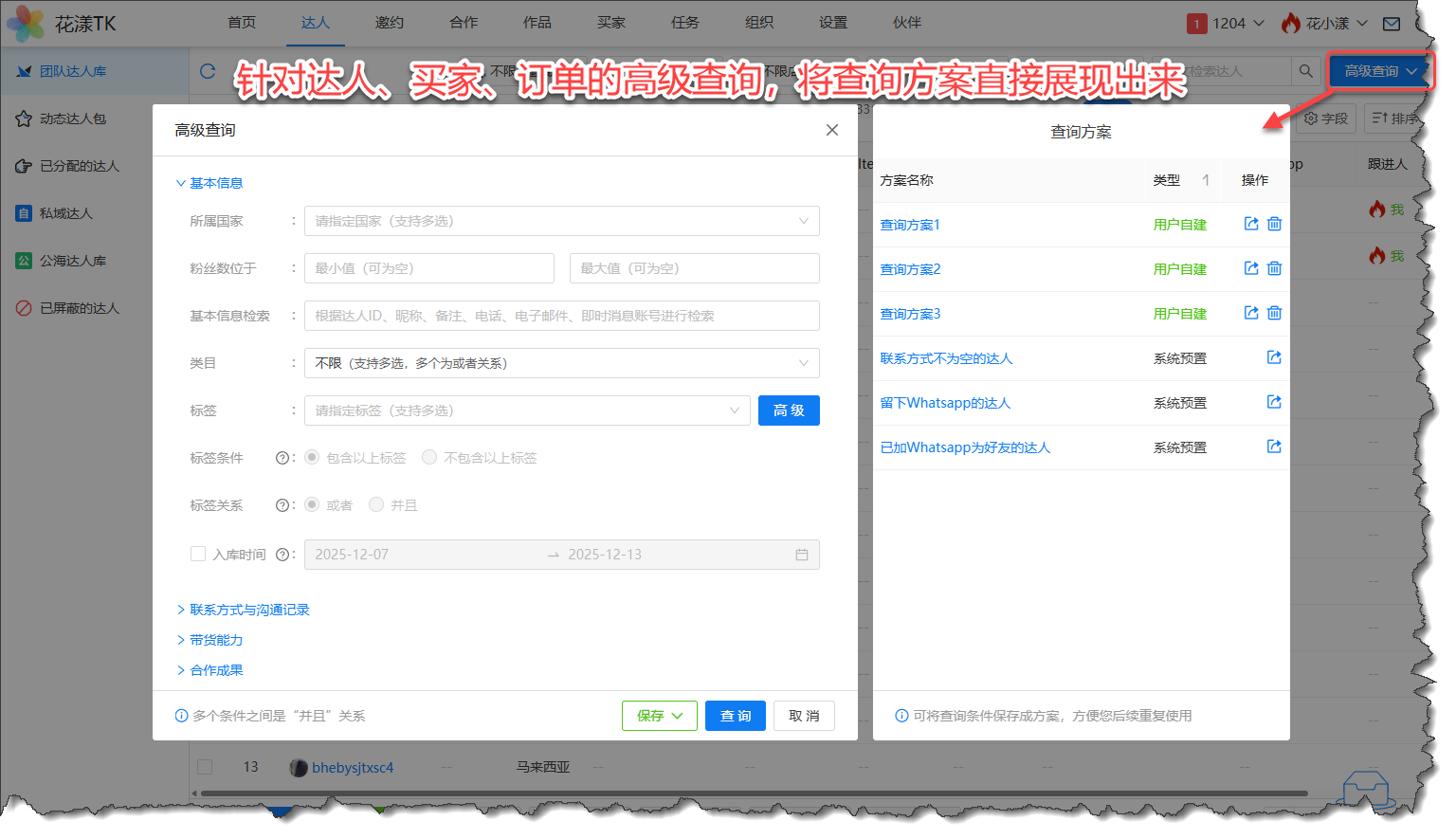Delete 查询方案1 using its trash icon
The height and width of the screenshot is (839, 1456).
point(1274,224)
